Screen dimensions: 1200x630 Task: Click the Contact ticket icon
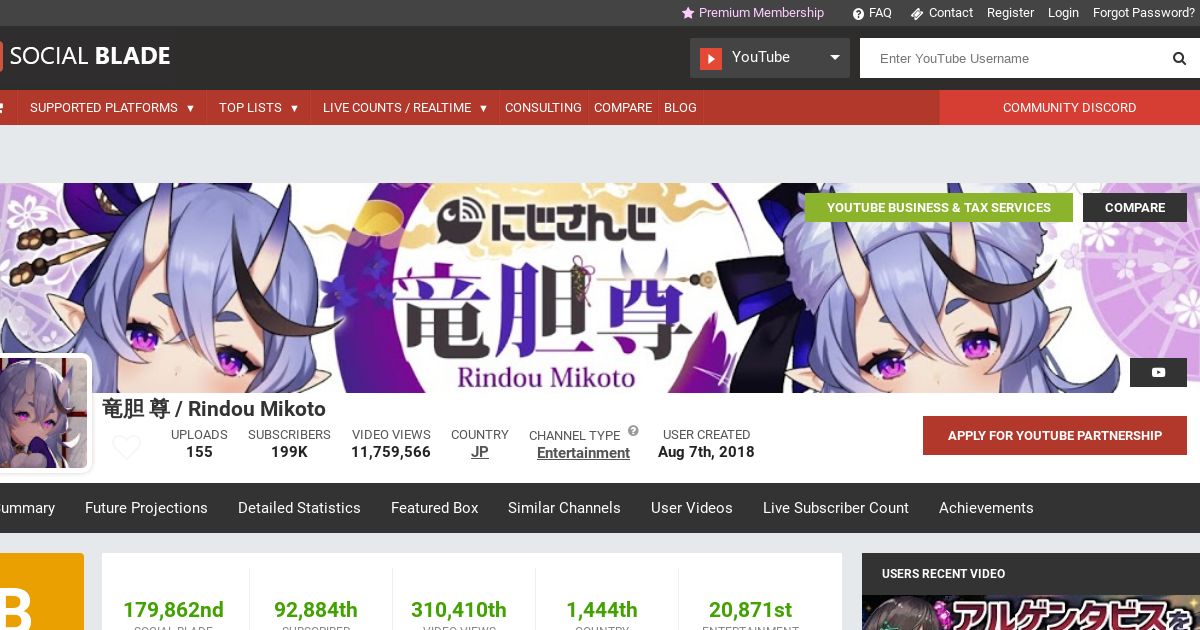[x=916, y=14]
